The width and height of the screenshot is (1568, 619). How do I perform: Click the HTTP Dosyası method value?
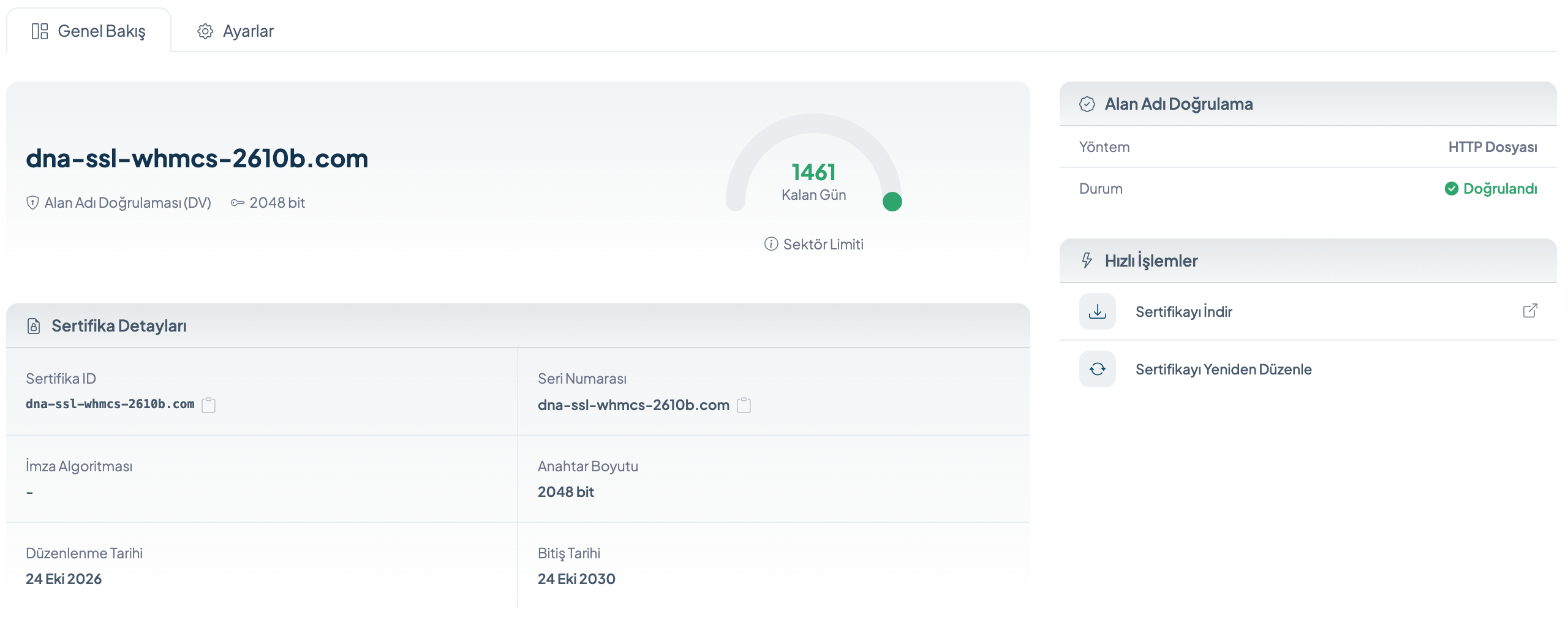coord(1493,147)
